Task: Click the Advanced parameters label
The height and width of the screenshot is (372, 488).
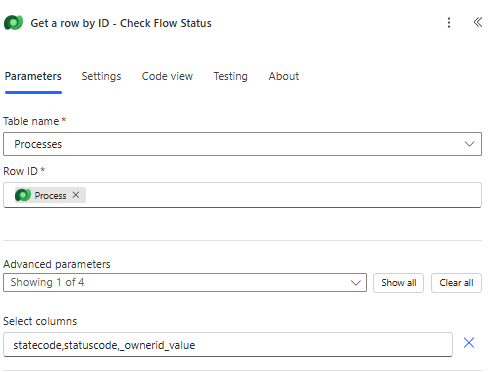Action: coord(57,264)
